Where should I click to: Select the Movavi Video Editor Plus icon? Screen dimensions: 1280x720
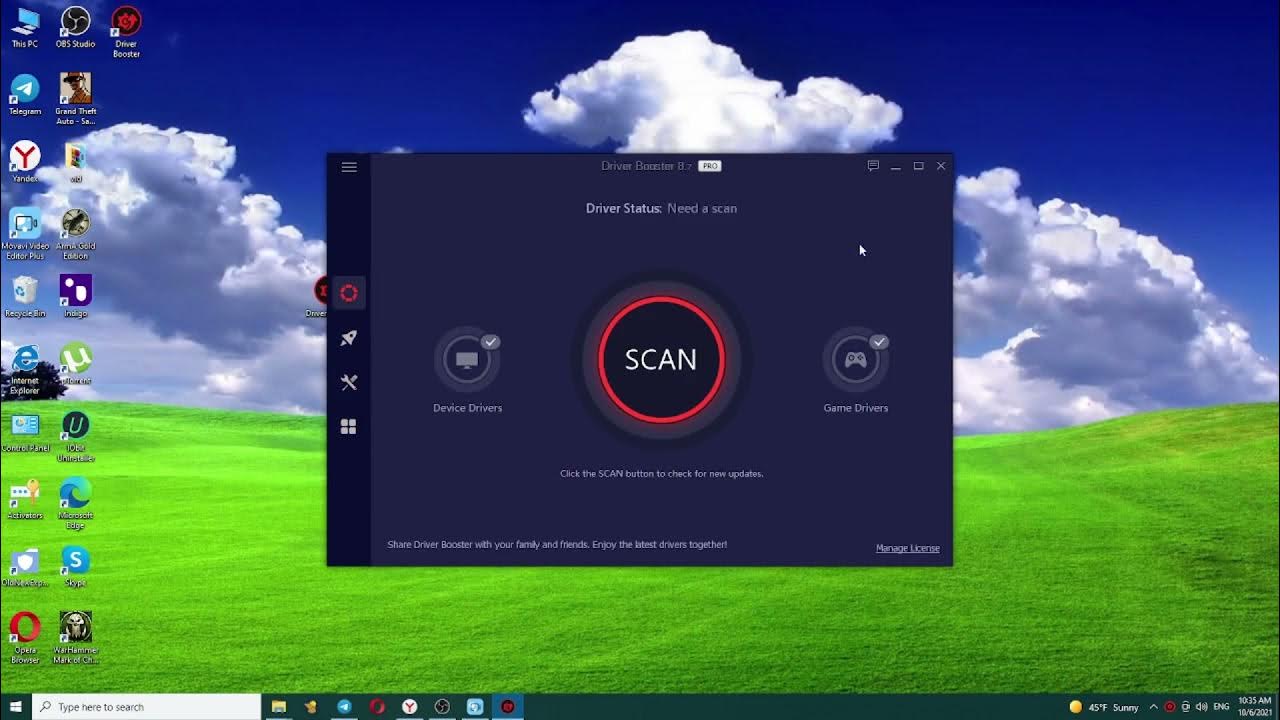[x=25, y=234]
